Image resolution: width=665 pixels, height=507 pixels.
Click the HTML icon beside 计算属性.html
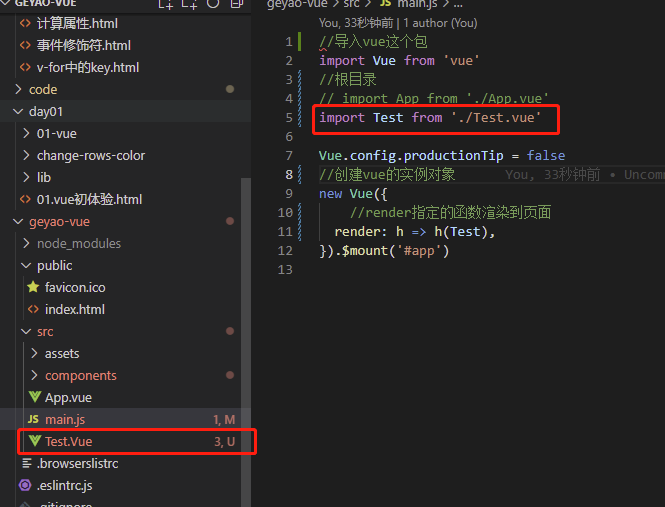point(25,23)
